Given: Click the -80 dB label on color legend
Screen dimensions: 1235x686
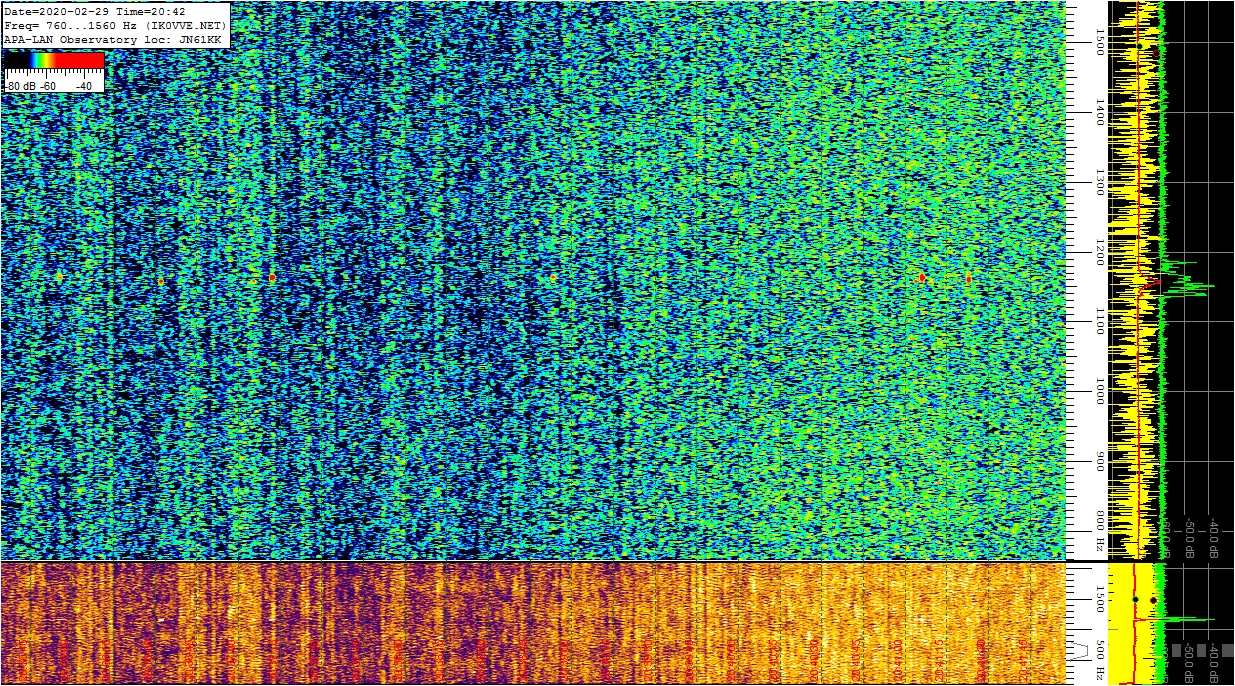Looking at the screenshot, I should point(20,86).
